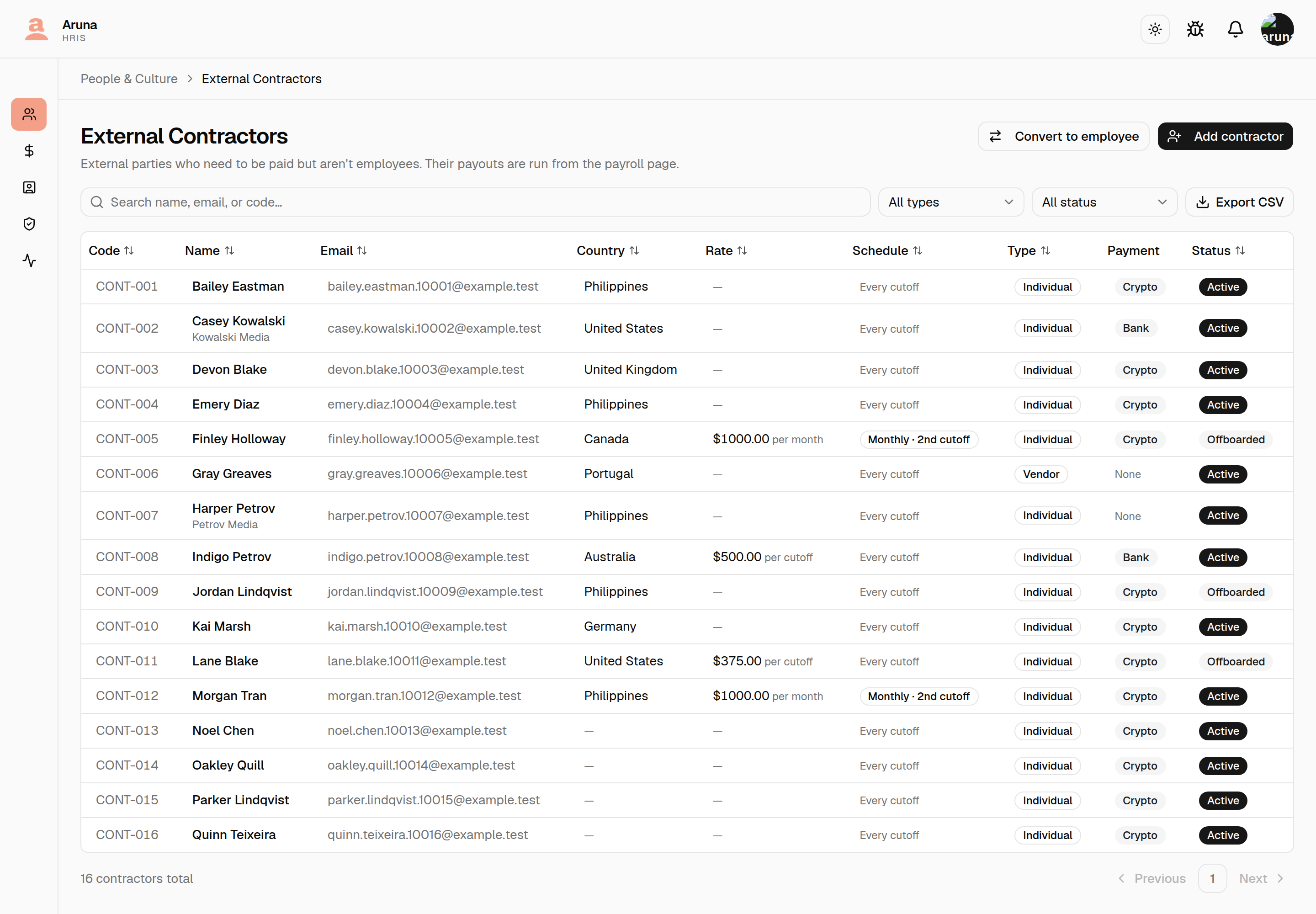Sort by the Code column
Viewport: 1316px width, 914px height.
(x=111, y=251)
